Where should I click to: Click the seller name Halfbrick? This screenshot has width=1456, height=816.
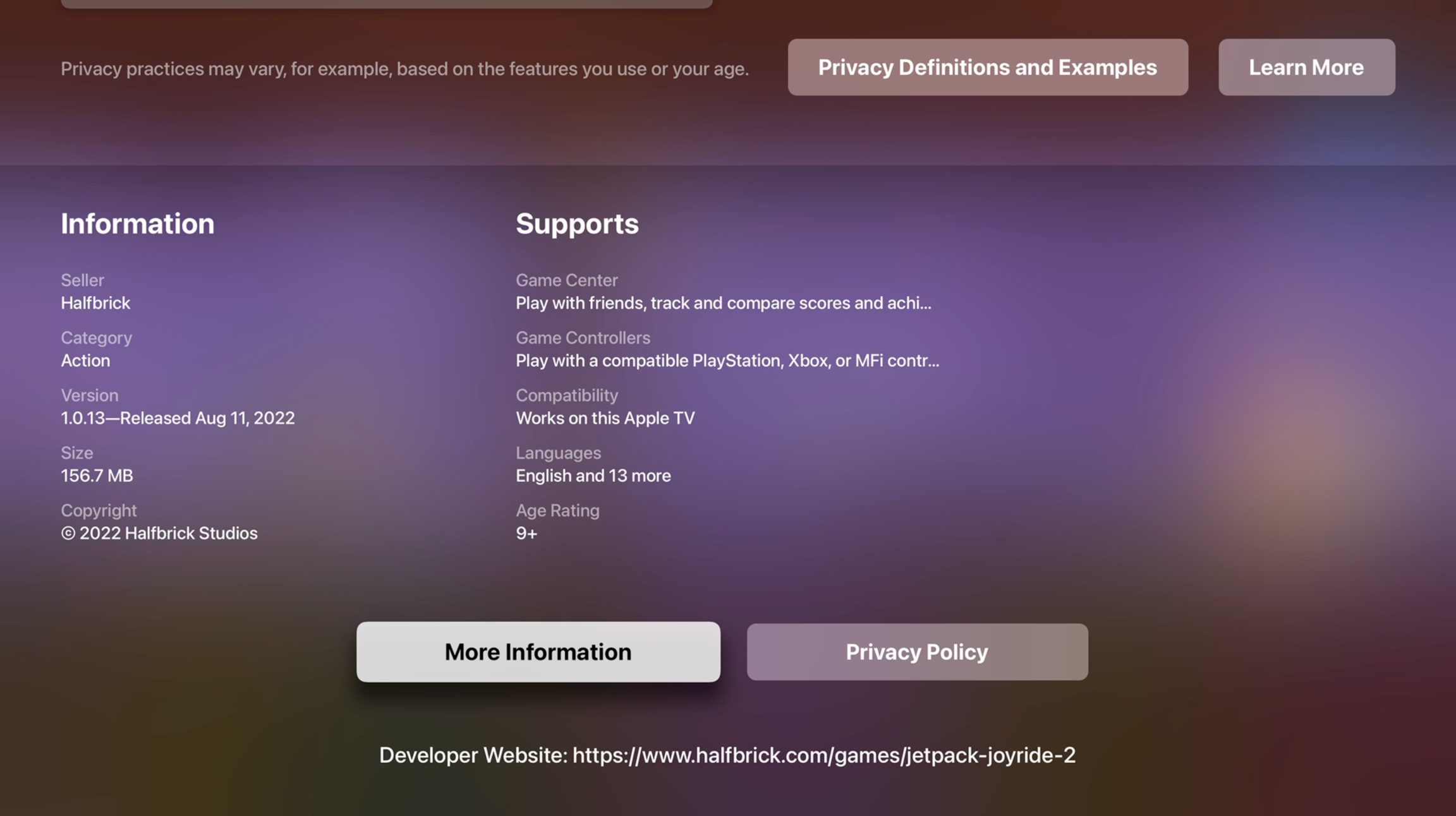(95, 303)
